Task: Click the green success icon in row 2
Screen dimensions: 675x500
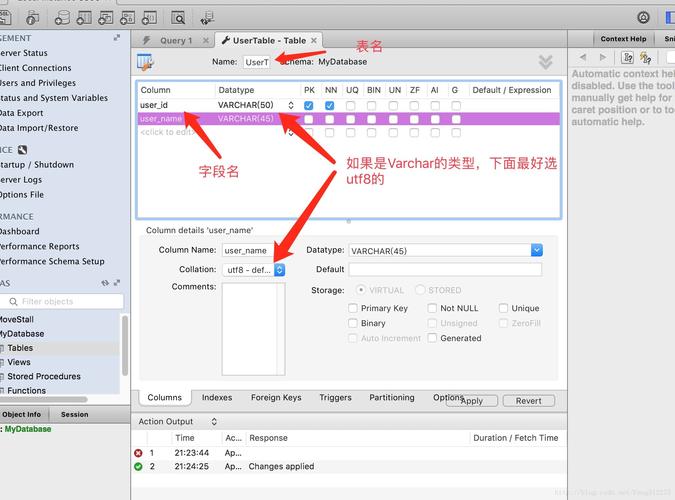Action: pos(139,466)
